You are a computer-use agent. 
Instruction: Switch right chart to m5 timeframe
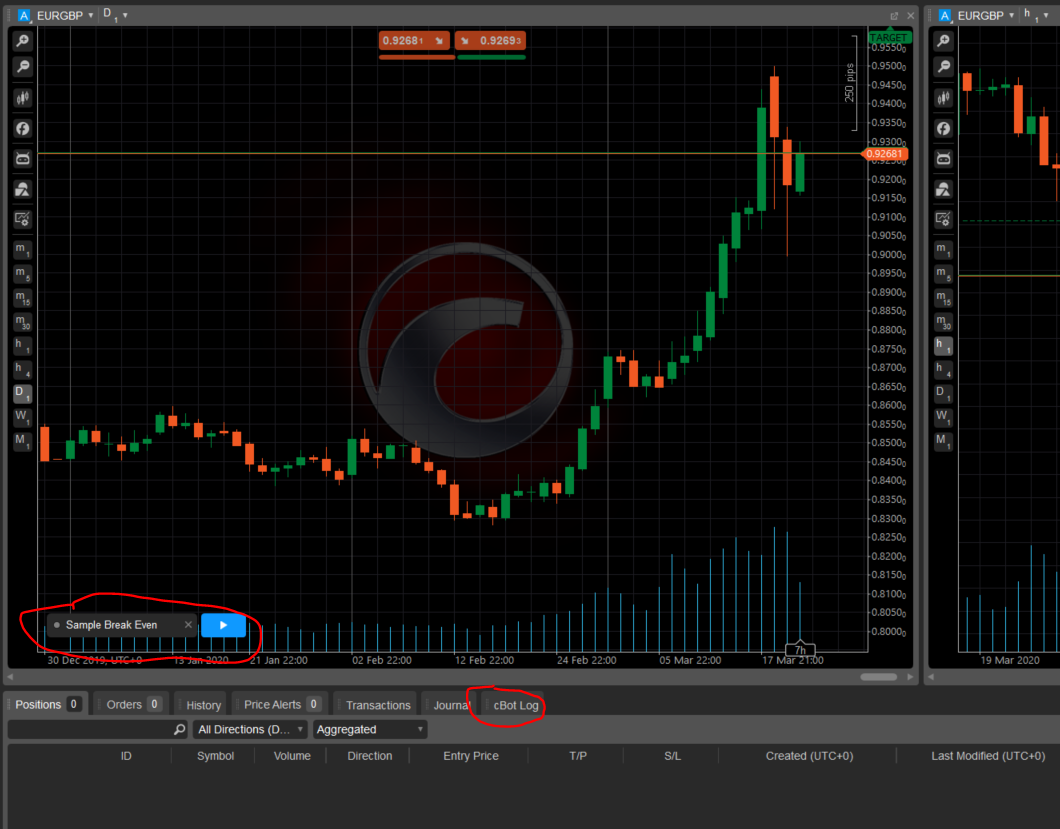(943, 274)
